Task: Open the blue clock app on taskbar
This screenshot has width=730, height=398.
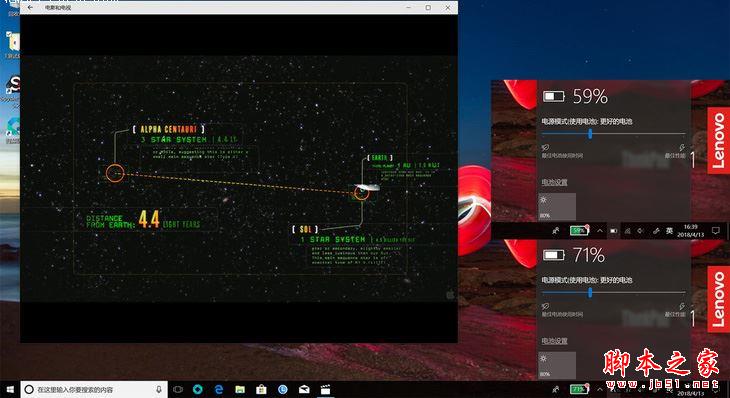Action: [283, 389]
